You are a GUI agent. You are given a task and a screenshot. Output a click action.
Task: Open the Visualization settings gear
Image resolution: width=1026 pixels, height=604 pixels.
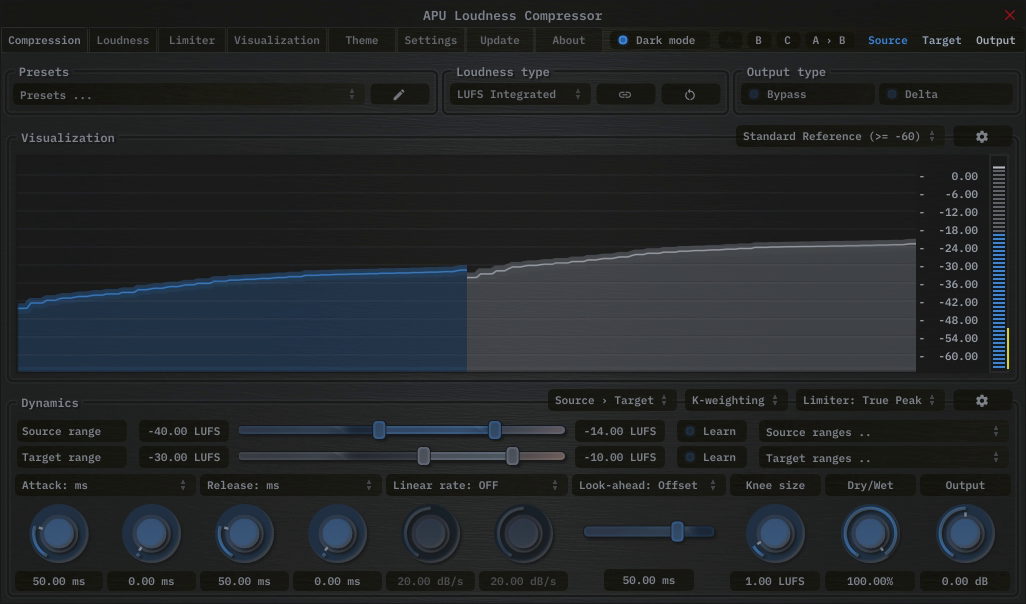982,135
